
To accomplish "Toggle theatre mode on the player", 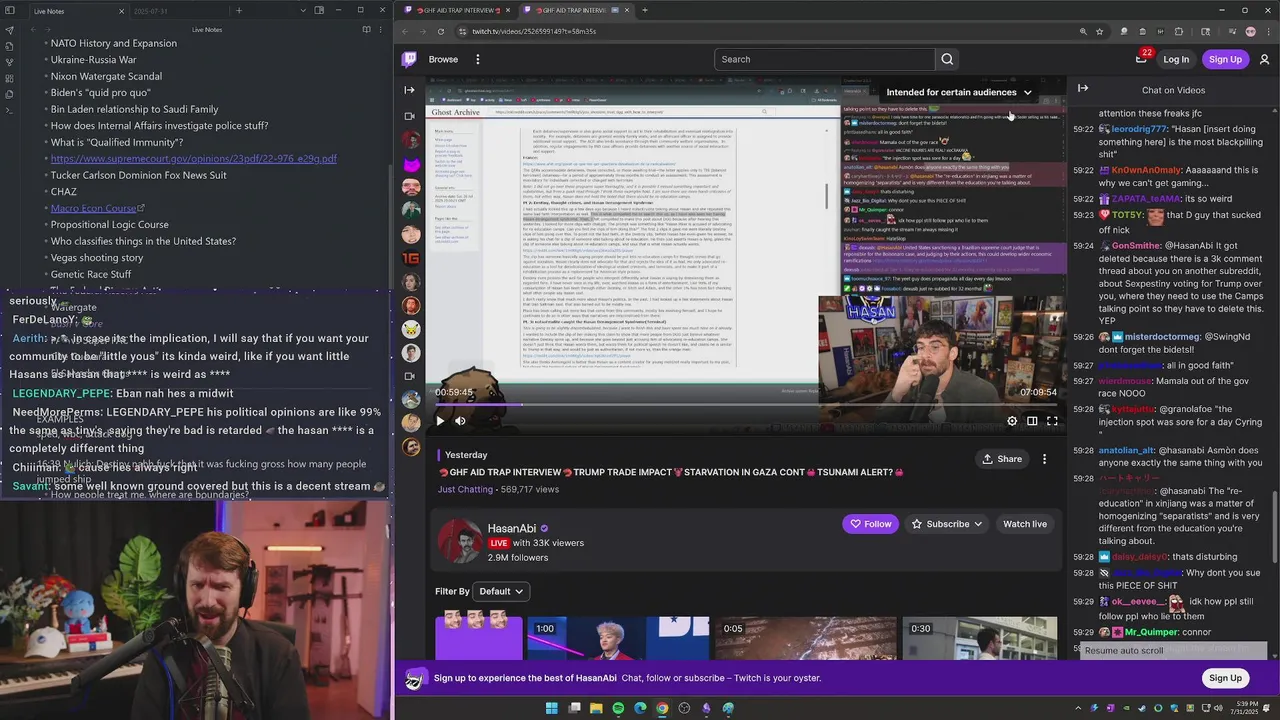I will pyautogui.click(x=1032, y=421).
